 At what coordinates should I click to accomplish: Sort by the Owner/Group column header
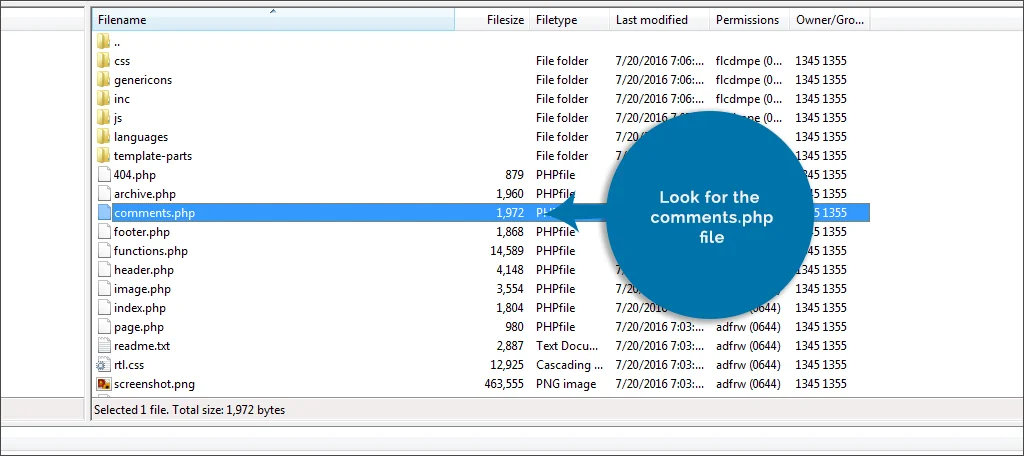coord(829,20)
